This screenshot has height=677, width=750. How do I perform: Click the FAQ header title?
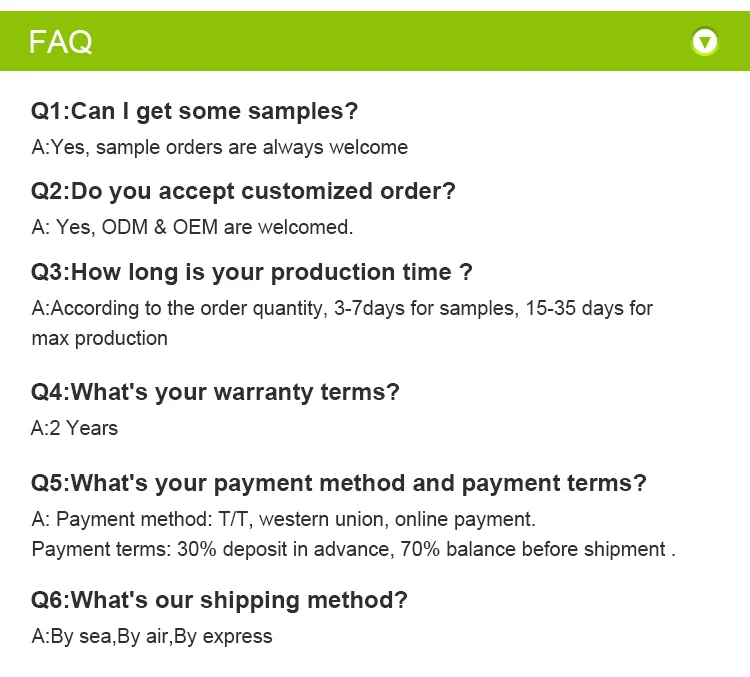tap(60, 42)
